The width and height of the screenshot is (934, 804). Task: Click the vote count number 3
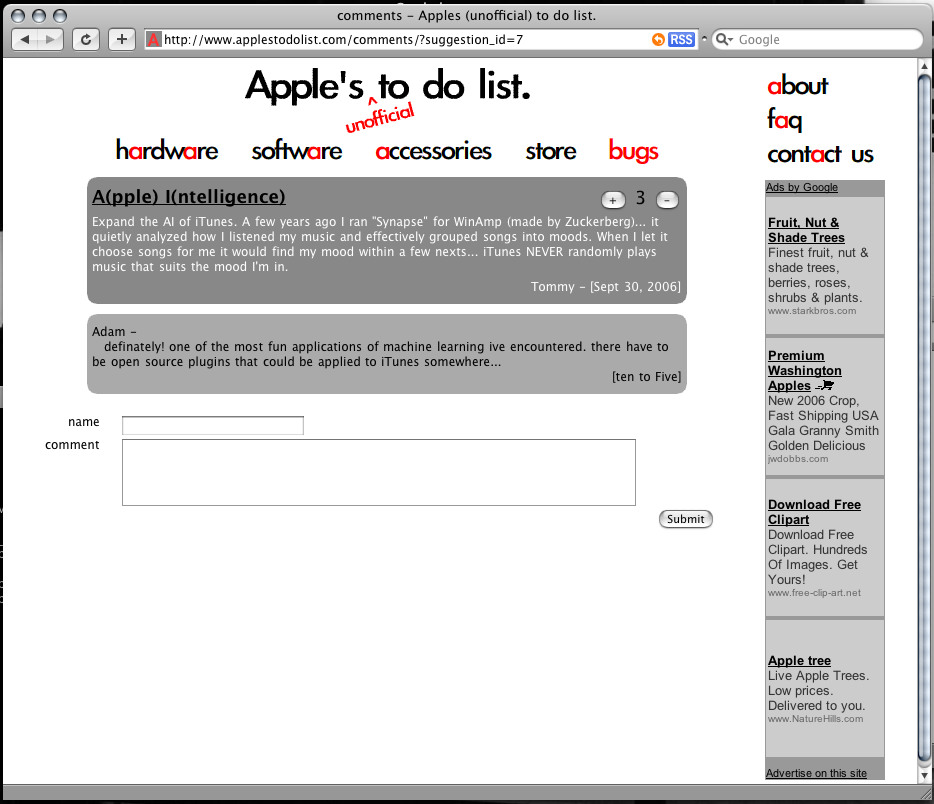pos(640,198)
